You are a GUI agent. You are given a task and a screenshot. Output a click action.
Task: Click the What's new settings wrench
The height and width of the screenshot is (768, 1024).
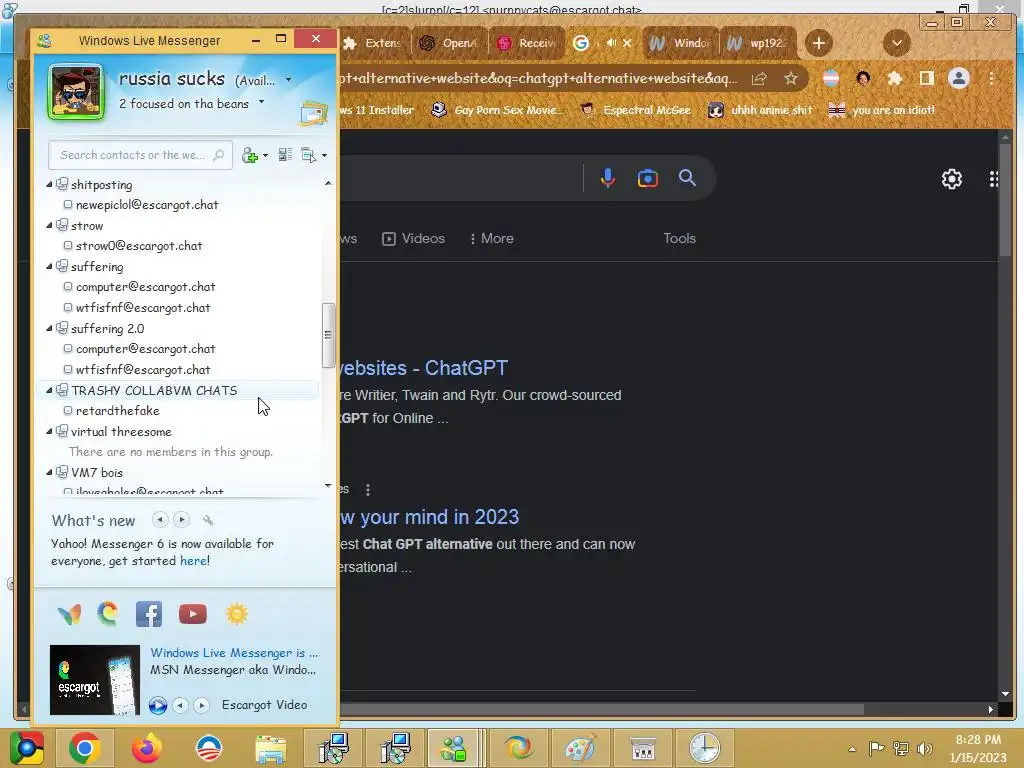tap(208, 520)
